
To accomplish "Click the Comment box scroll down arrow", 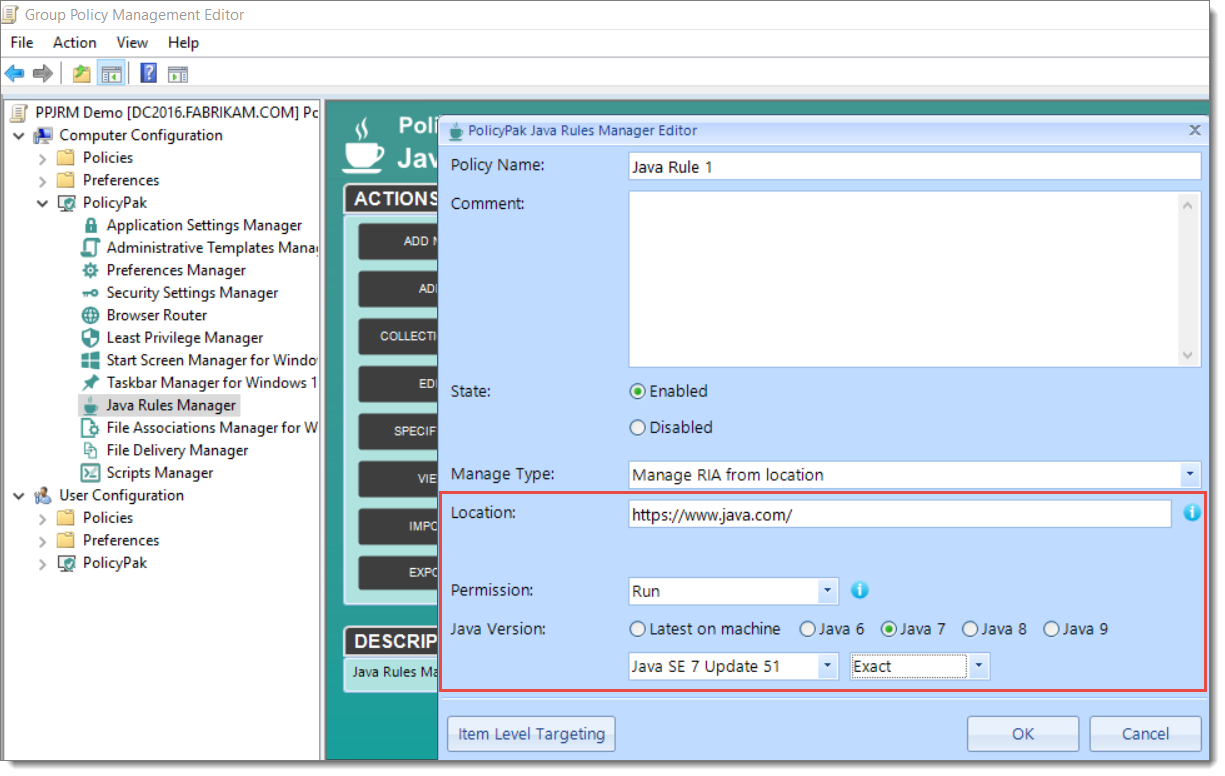I will pyautogui.click(x=1188, y=355).
